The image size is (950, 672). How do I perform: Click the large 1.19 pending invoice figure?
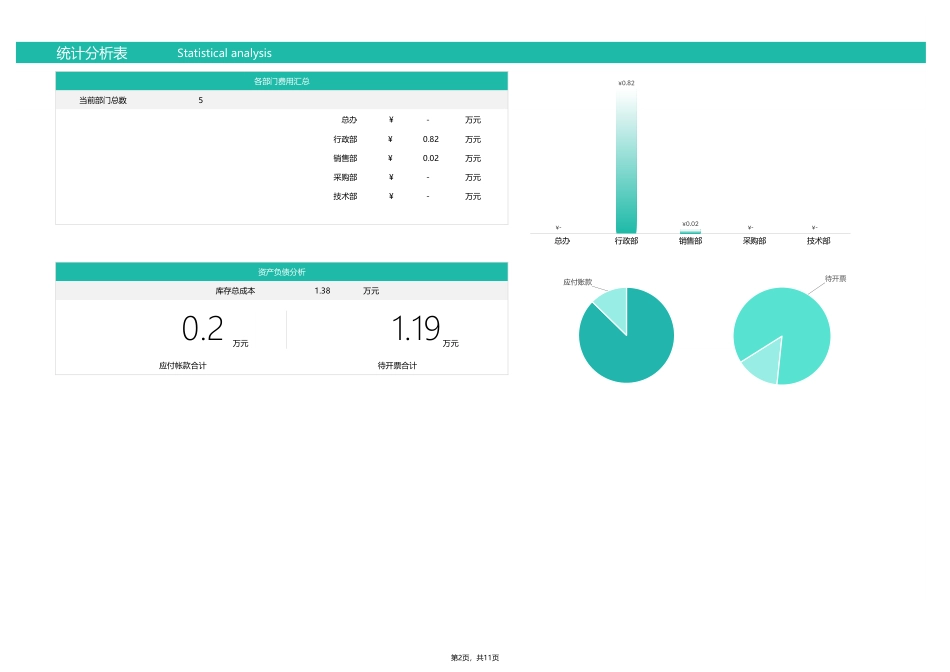[415, 329]
